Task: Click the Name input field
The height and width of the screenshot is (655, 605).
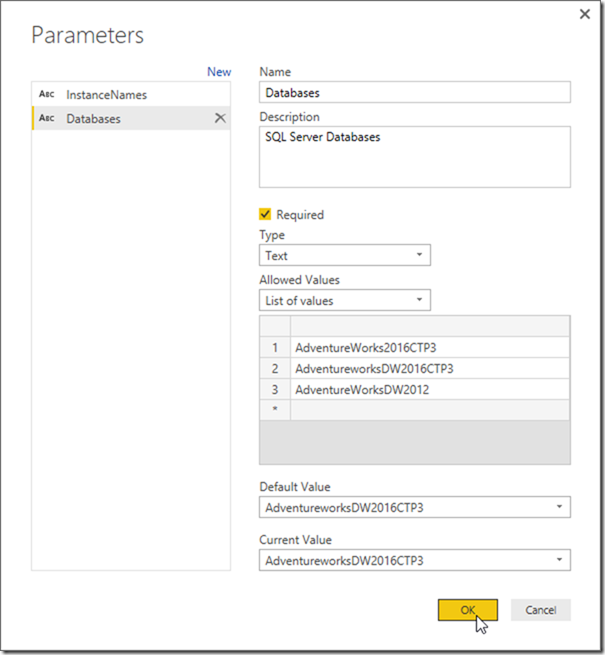Action: tap(414, 92)
